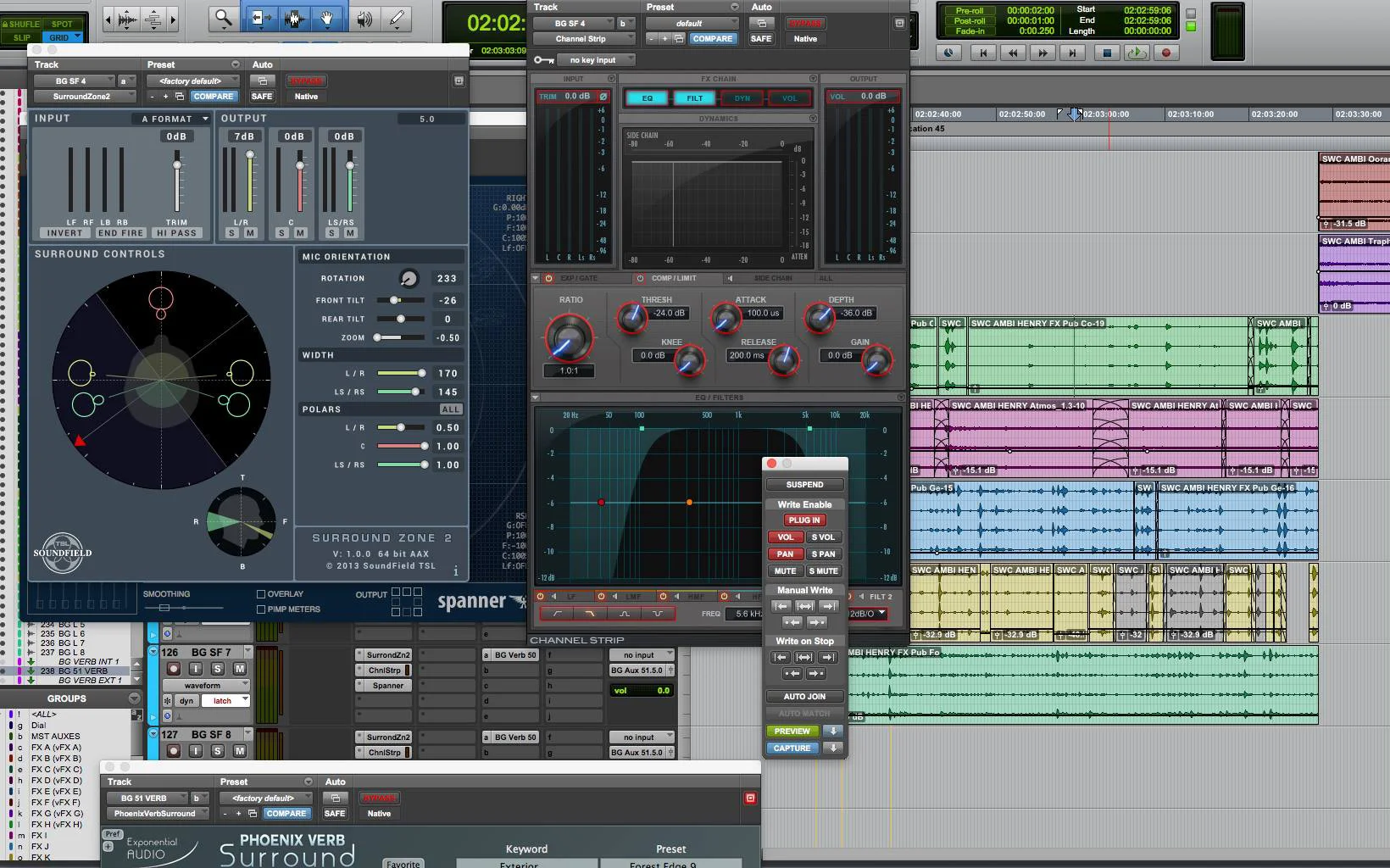
Task: Adjust FRONT TILT slider in Mic Orientation
Action: (400, 300)
